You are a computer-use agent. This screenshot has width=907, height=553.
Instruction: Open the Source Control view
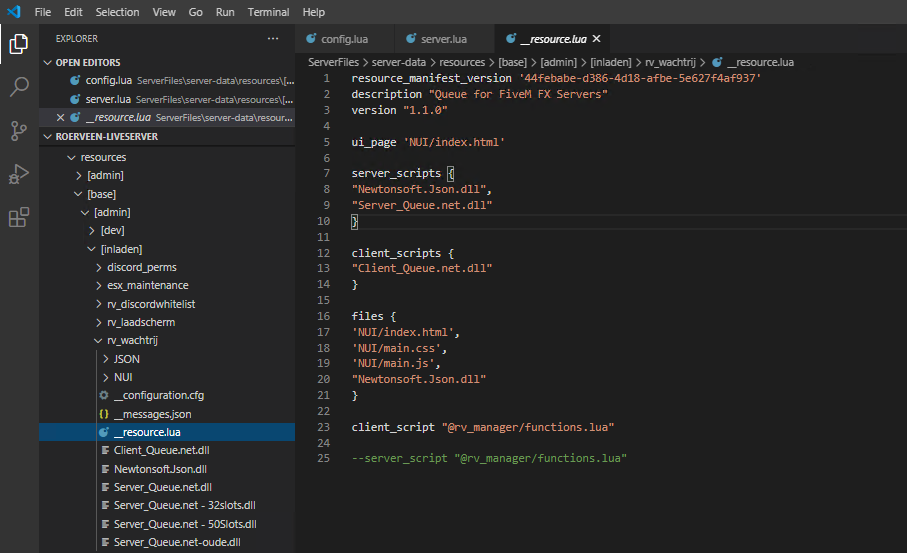(19, 131)
